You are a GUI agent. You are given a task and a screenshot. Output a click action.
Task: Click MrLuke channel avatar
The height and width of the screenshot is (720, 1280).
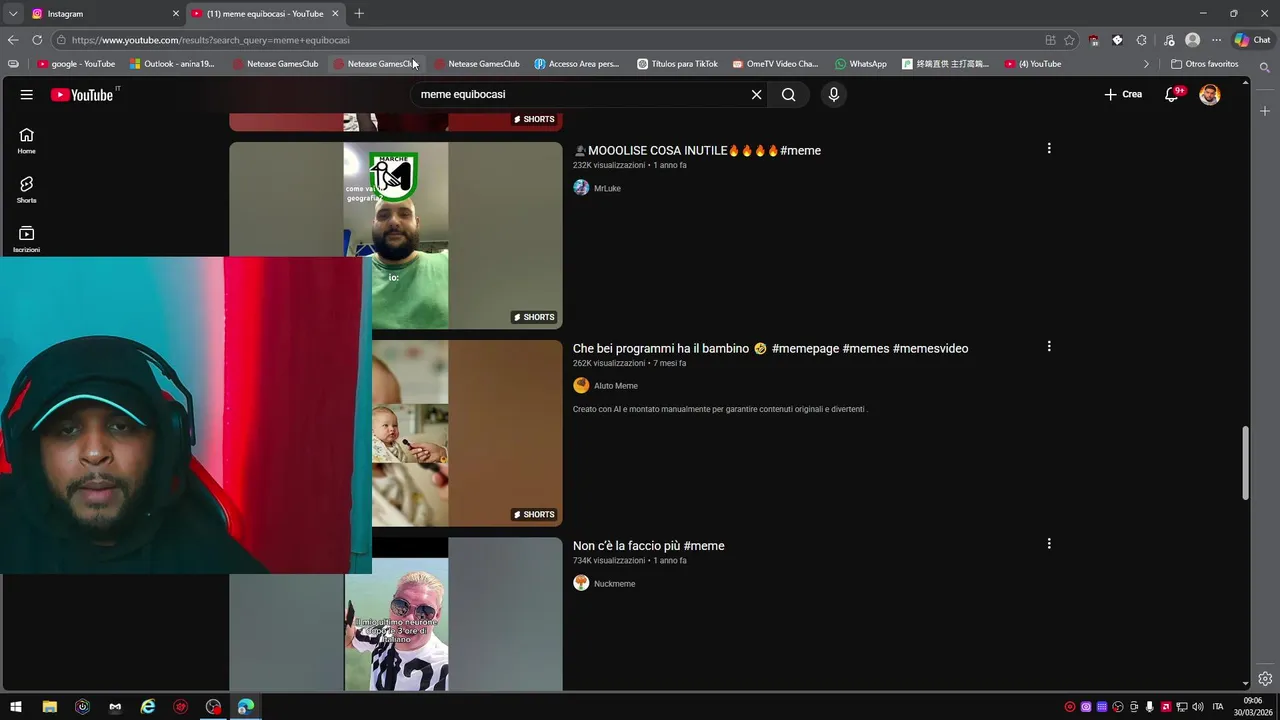[x=581, y=188]
